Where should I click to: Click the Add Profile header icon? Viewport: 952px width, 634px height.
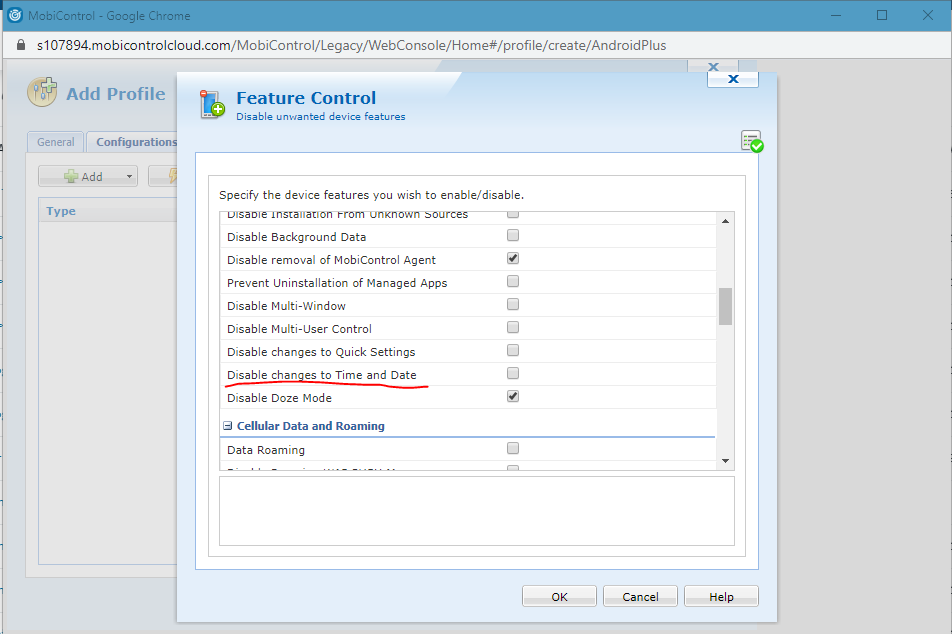tap(42, 93)
